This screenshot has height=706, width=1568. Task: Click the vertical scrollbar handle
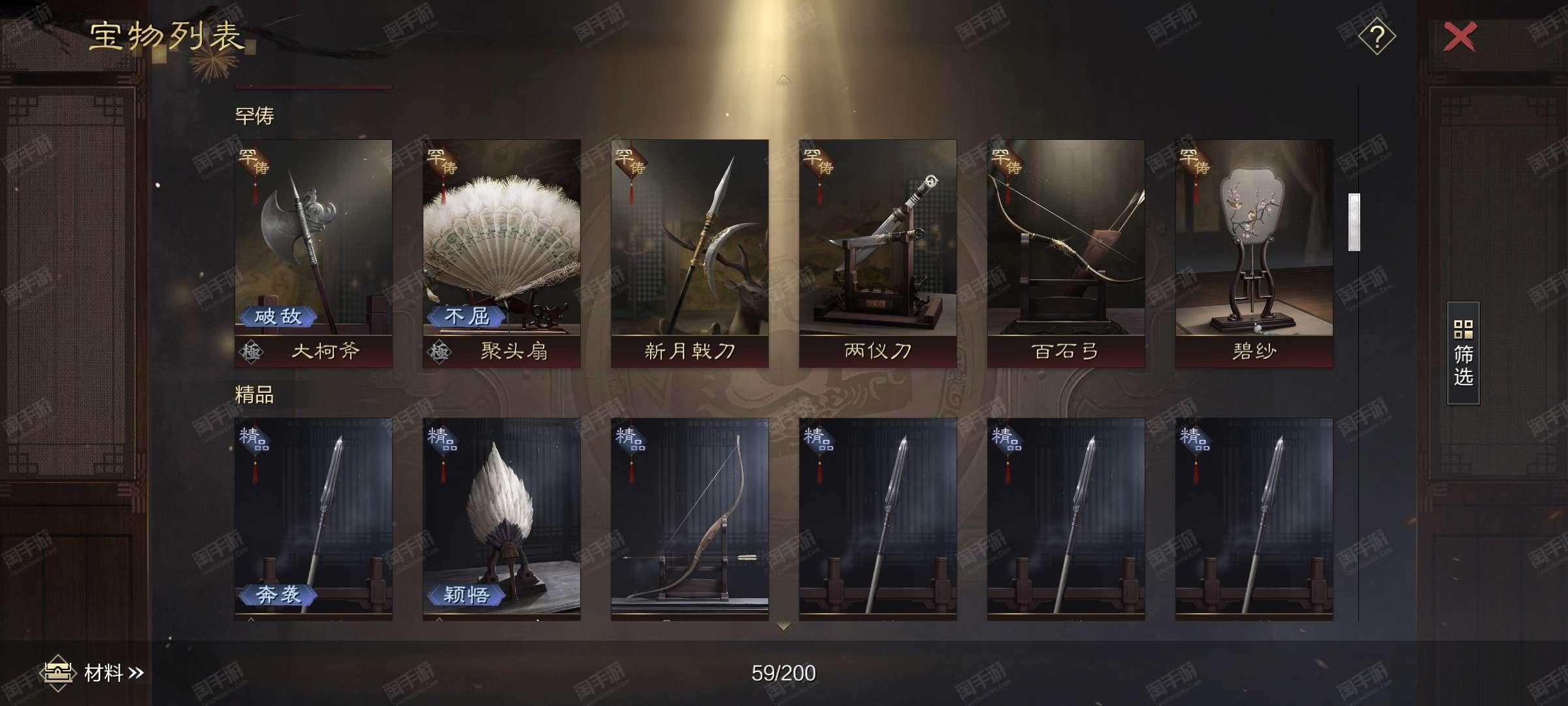[x=1354, y=222]
